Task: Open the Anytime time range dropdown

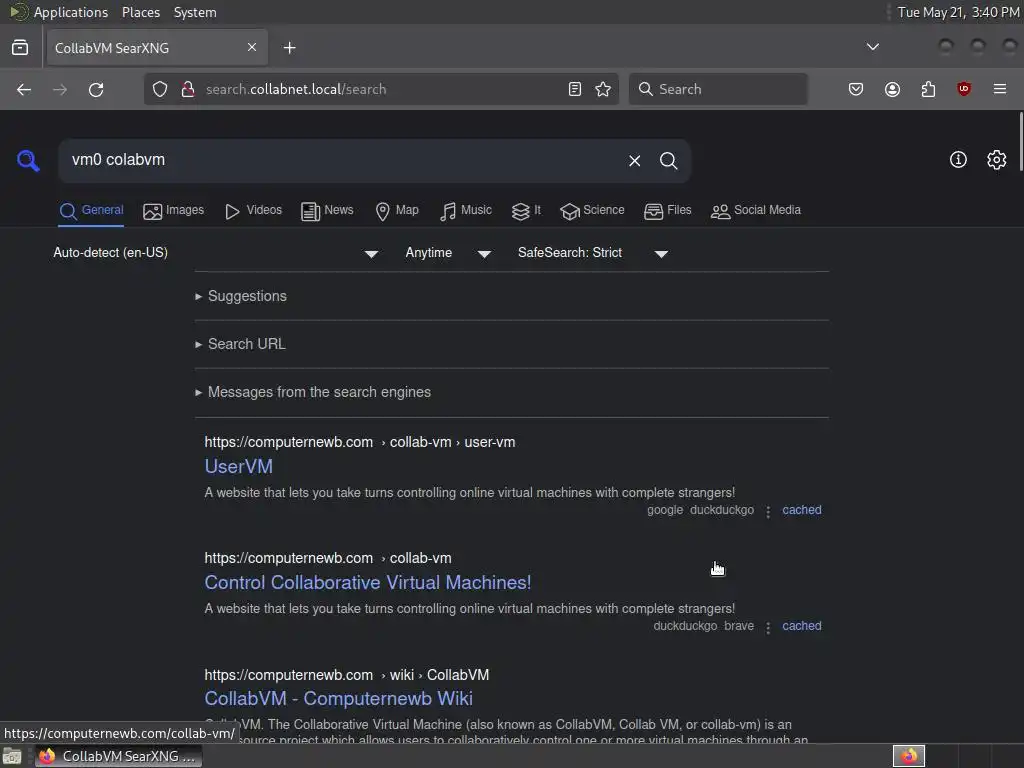Action: click(x=448, y=253)
